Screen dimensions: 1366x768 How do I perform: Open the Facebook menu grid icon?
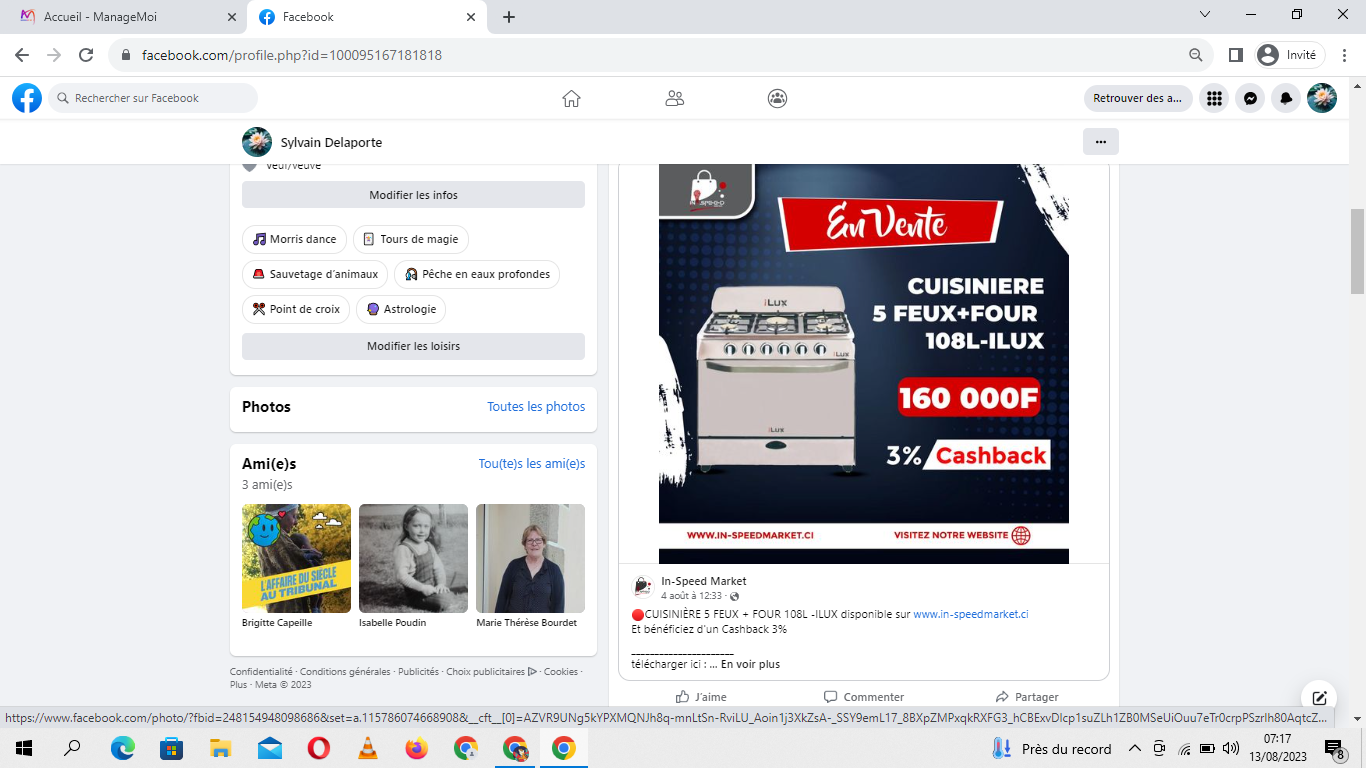tap(1214, 98)
